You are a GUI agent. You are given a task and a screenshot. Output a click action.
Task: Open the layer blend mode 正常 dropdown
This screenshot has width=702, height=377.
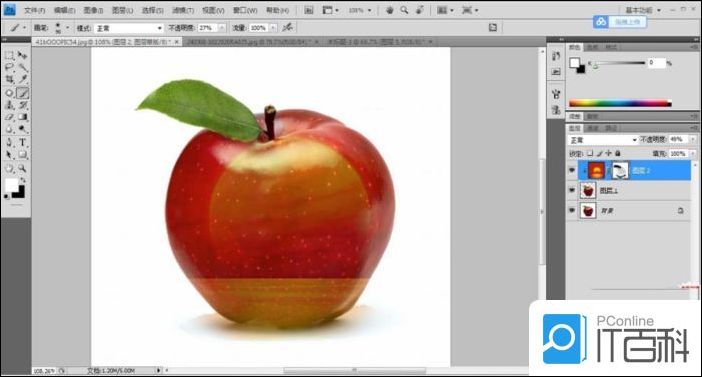tap(603, 140)
